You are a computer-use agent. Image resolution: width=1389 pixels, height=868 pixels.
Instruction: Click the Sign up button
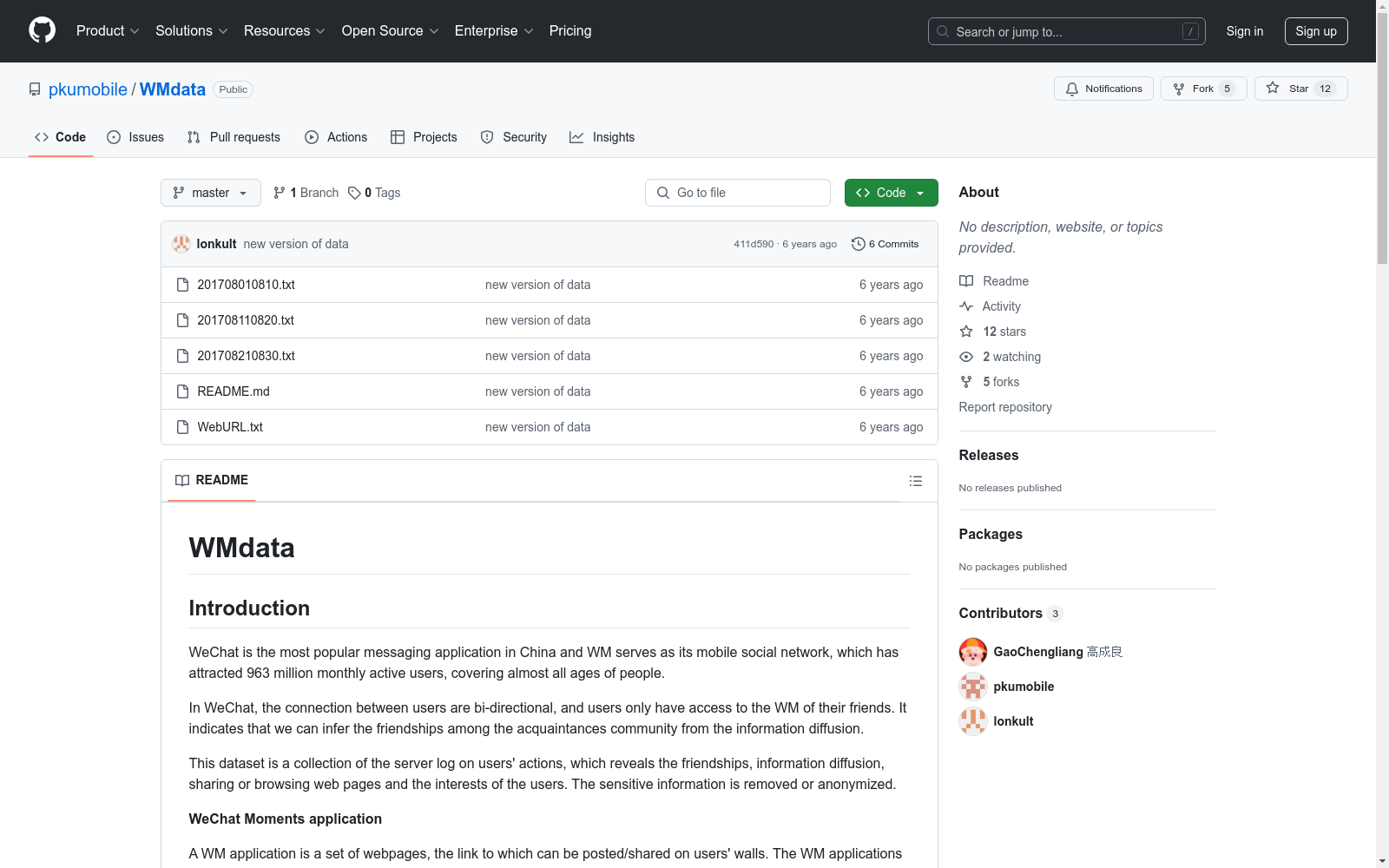click(x=1315, y=31)
